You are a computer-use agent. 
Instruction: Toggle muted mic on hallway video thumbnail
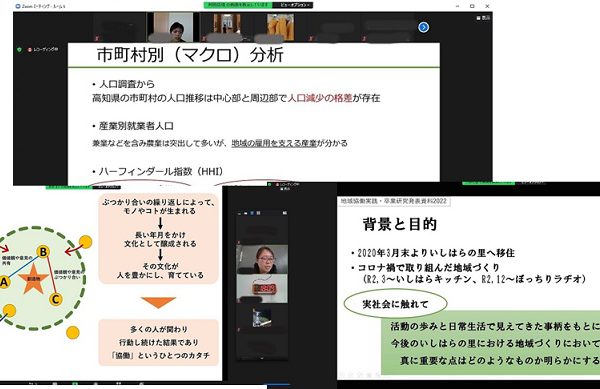204,39
